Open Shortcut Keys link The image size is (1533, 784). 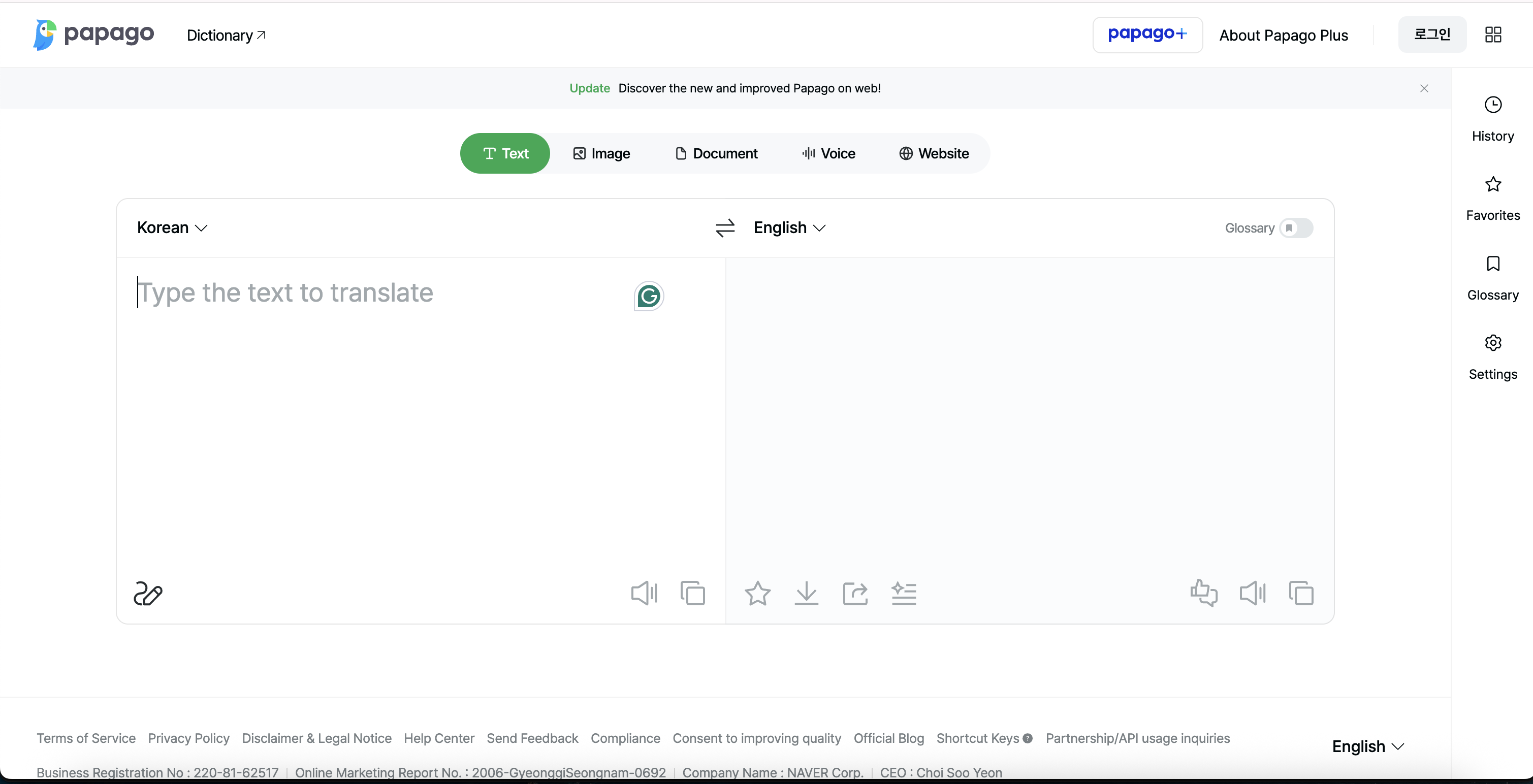[x=978, y=738]
